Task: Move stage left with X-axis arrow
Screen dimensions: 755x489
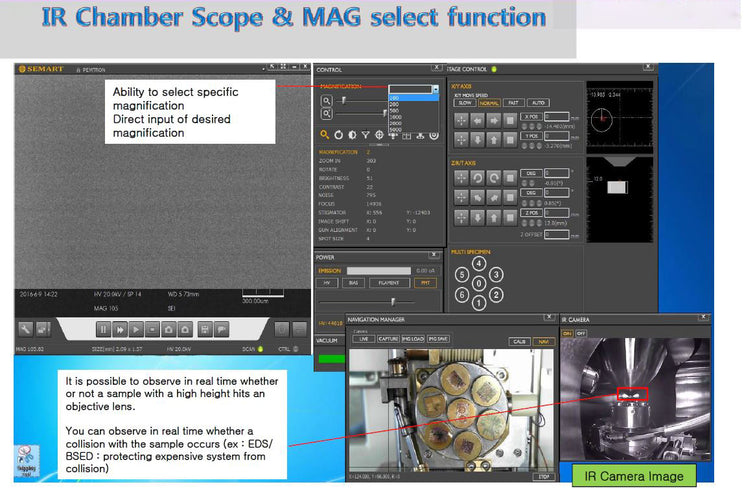Action: [477, 120]
